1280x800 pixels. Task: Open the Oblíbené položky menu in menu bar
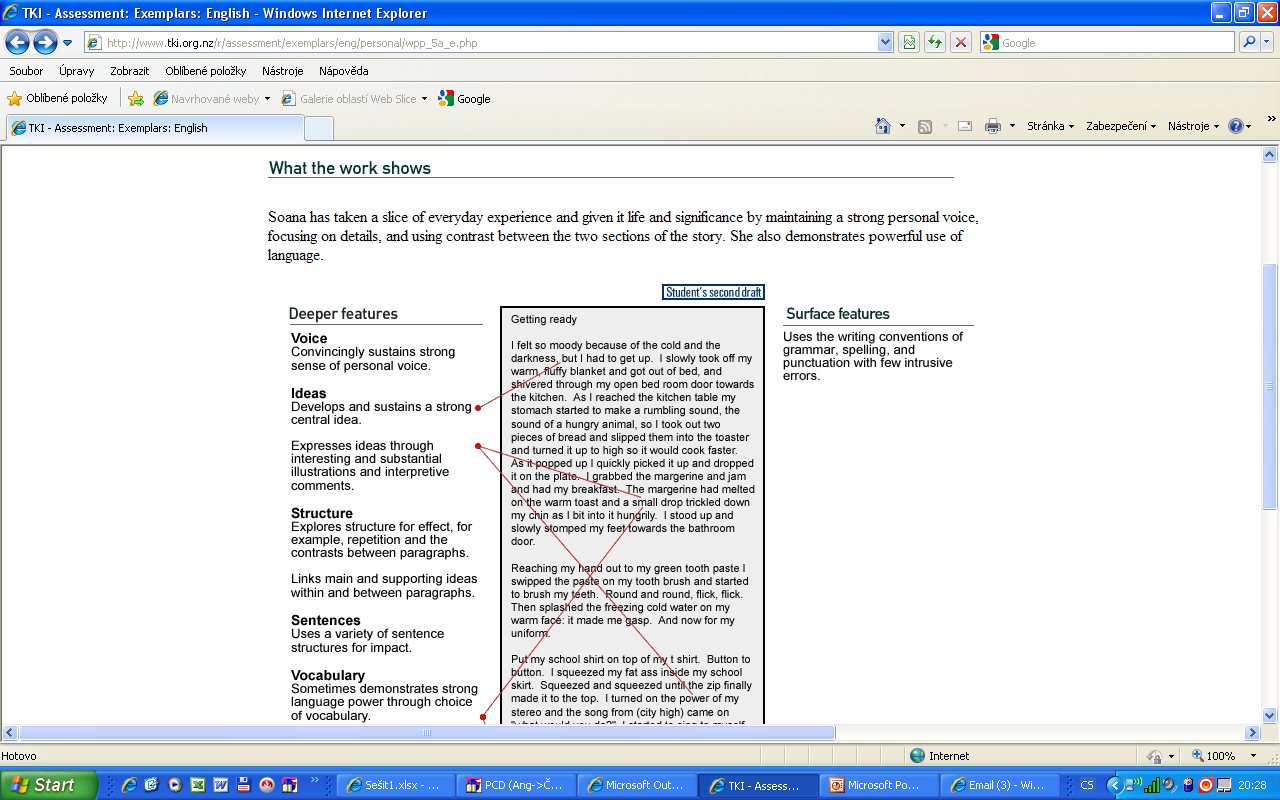pyautogui.click(x=205, y=71)
